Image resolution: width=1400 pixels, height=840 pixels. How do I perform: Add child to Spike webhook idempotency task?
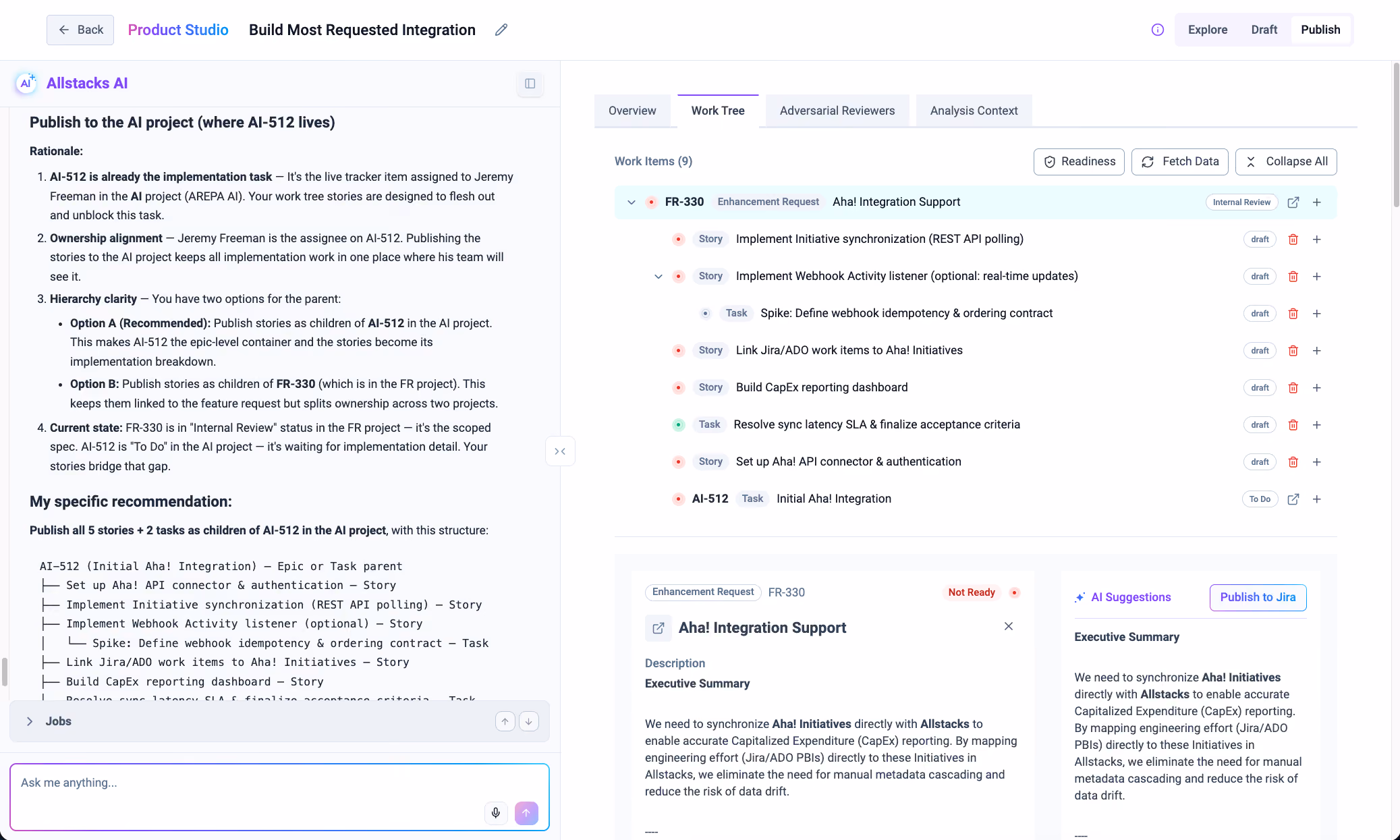pyautogui.click(x=1317, y=314)
